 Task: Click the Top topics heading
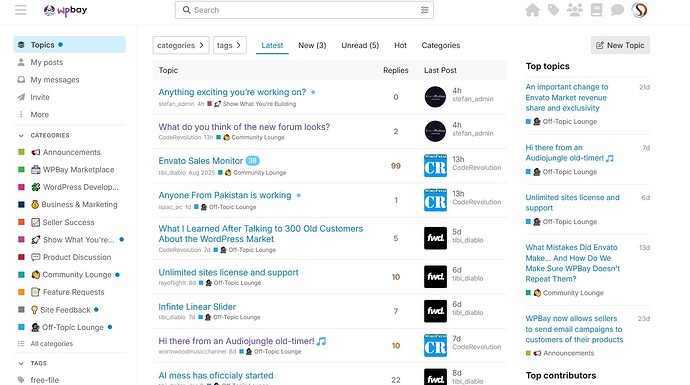pyautogui.click(x=547, y=66)
